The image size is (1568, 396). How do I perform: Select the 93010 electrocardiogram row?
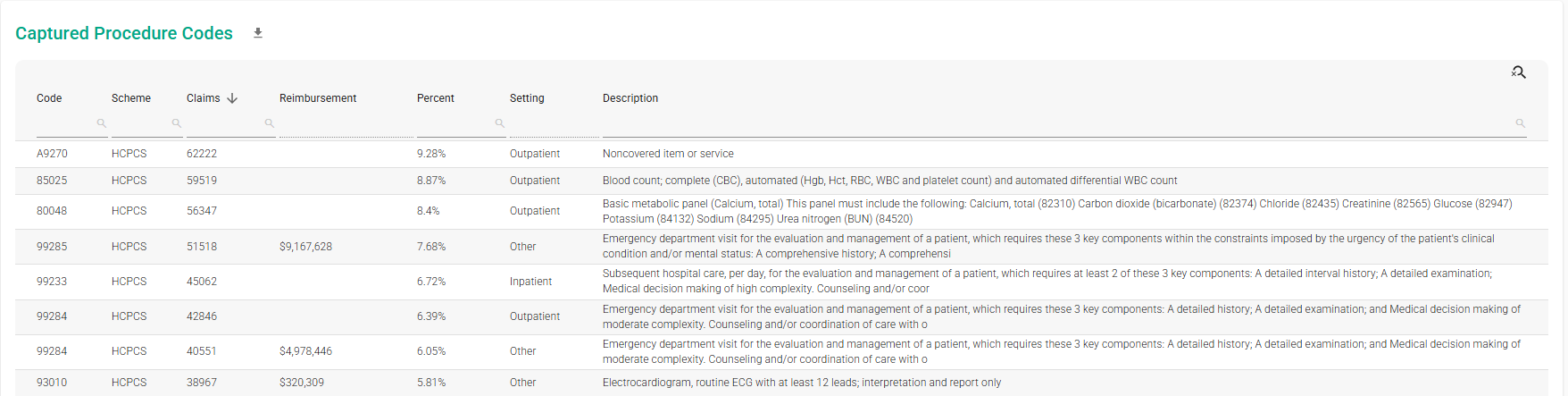click(x=781, y=383)
